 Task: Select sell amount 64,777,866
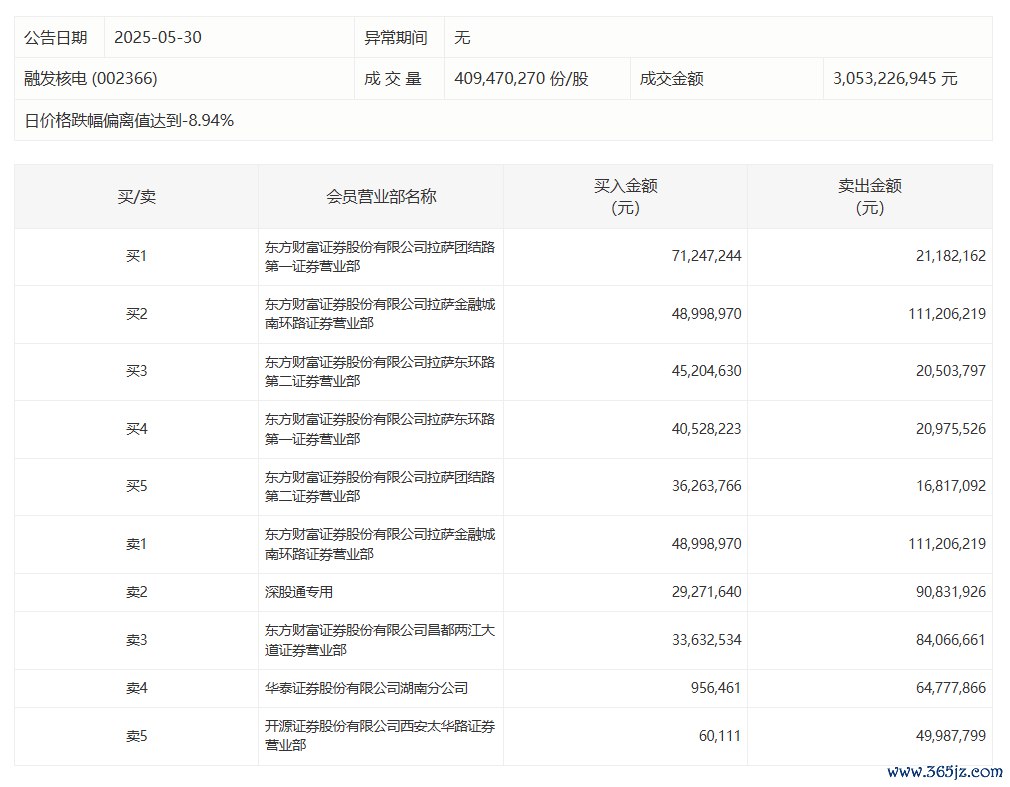pos(951,688)
